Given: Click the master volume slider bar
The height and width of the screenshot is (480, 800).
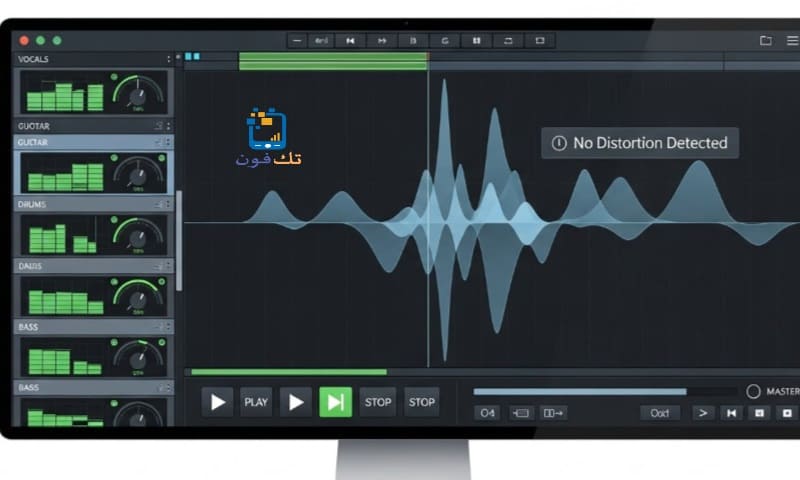Looking at the screenshot, I should point(605,392).
